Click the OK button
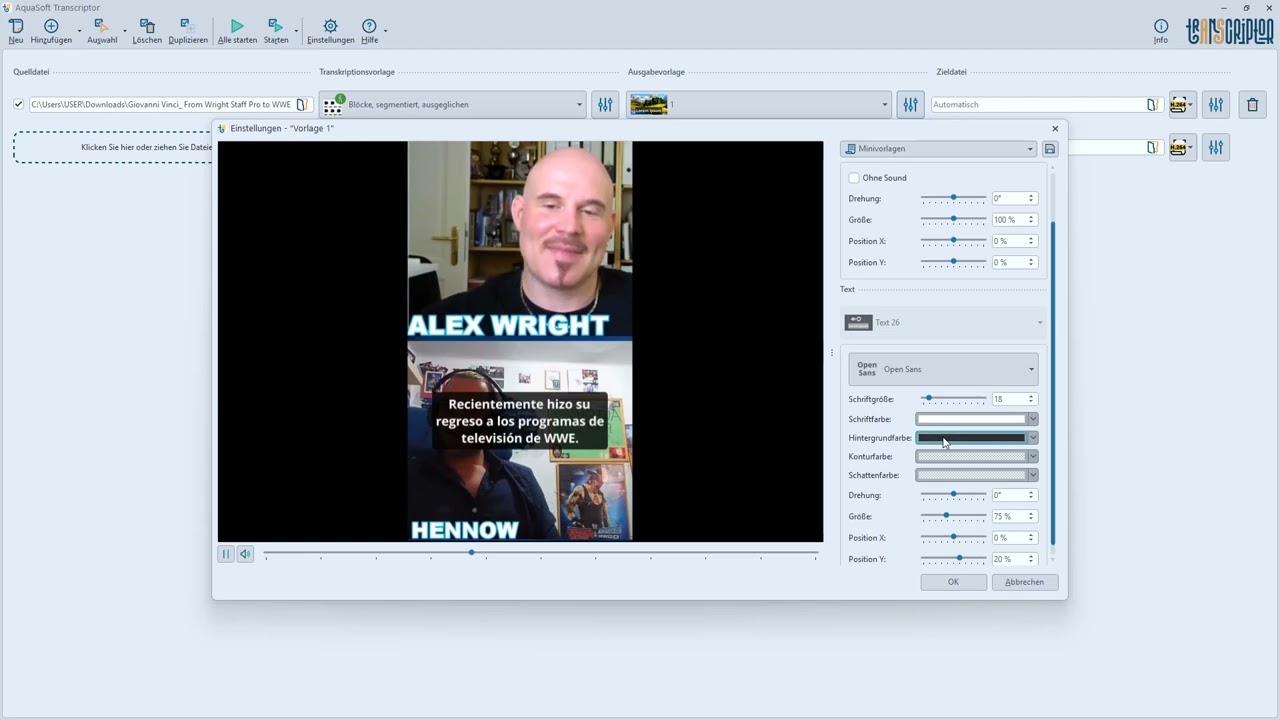 [x=953, y=582]
